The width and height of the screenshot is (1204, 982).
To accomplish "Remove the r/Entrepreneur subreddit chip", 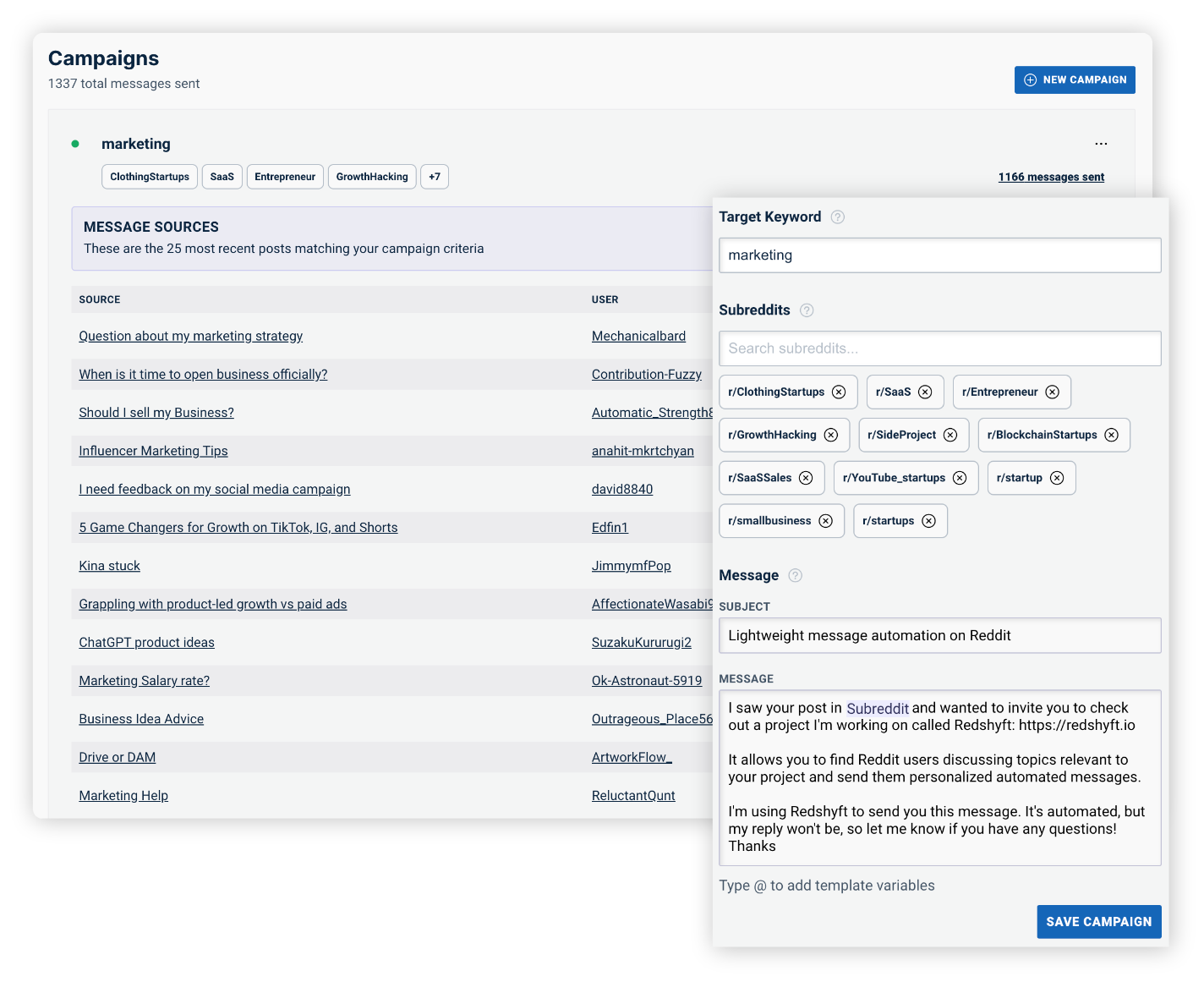I will click(1053, 392).
